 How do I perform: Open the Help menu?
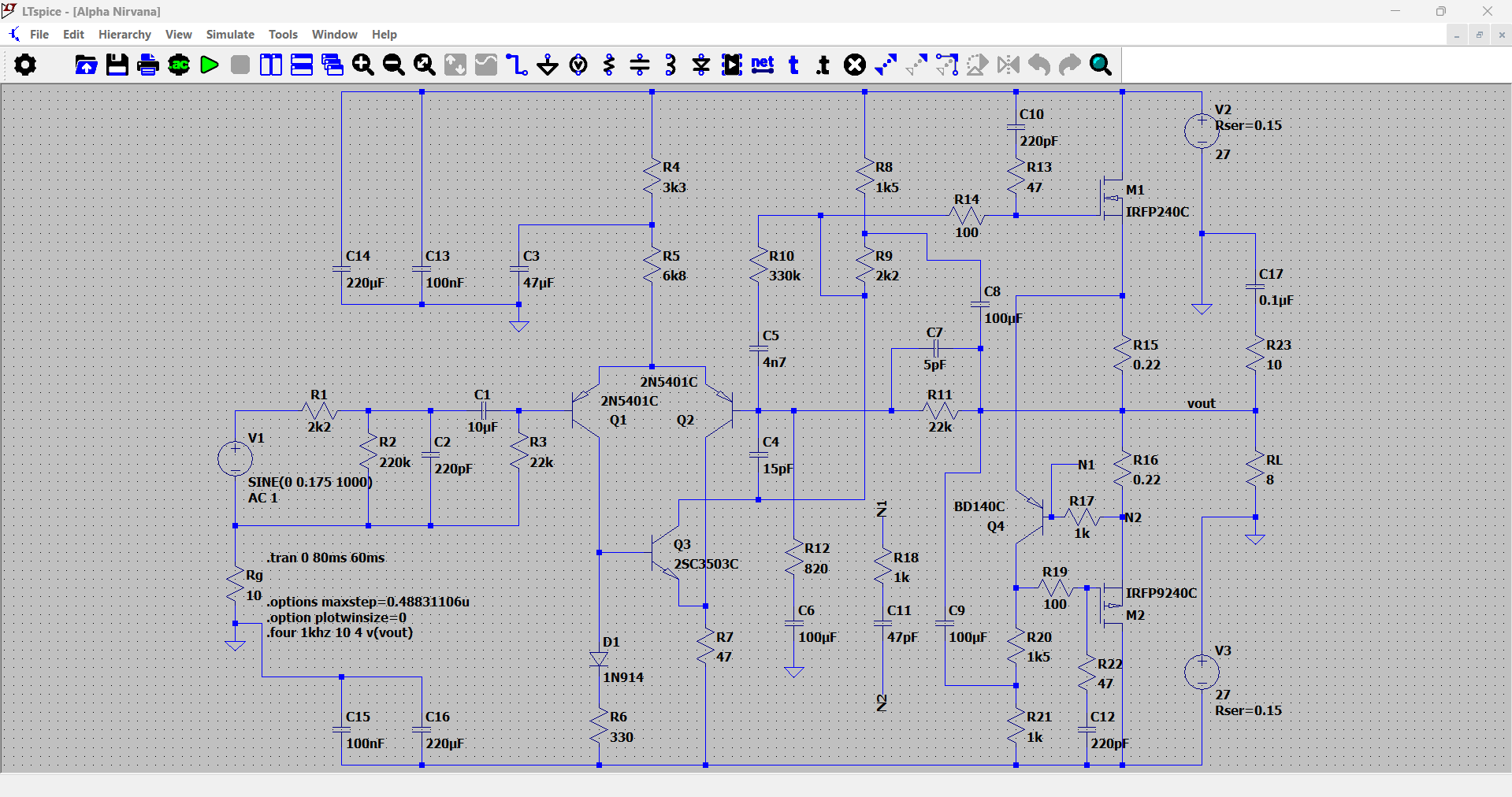click(385, 35)
